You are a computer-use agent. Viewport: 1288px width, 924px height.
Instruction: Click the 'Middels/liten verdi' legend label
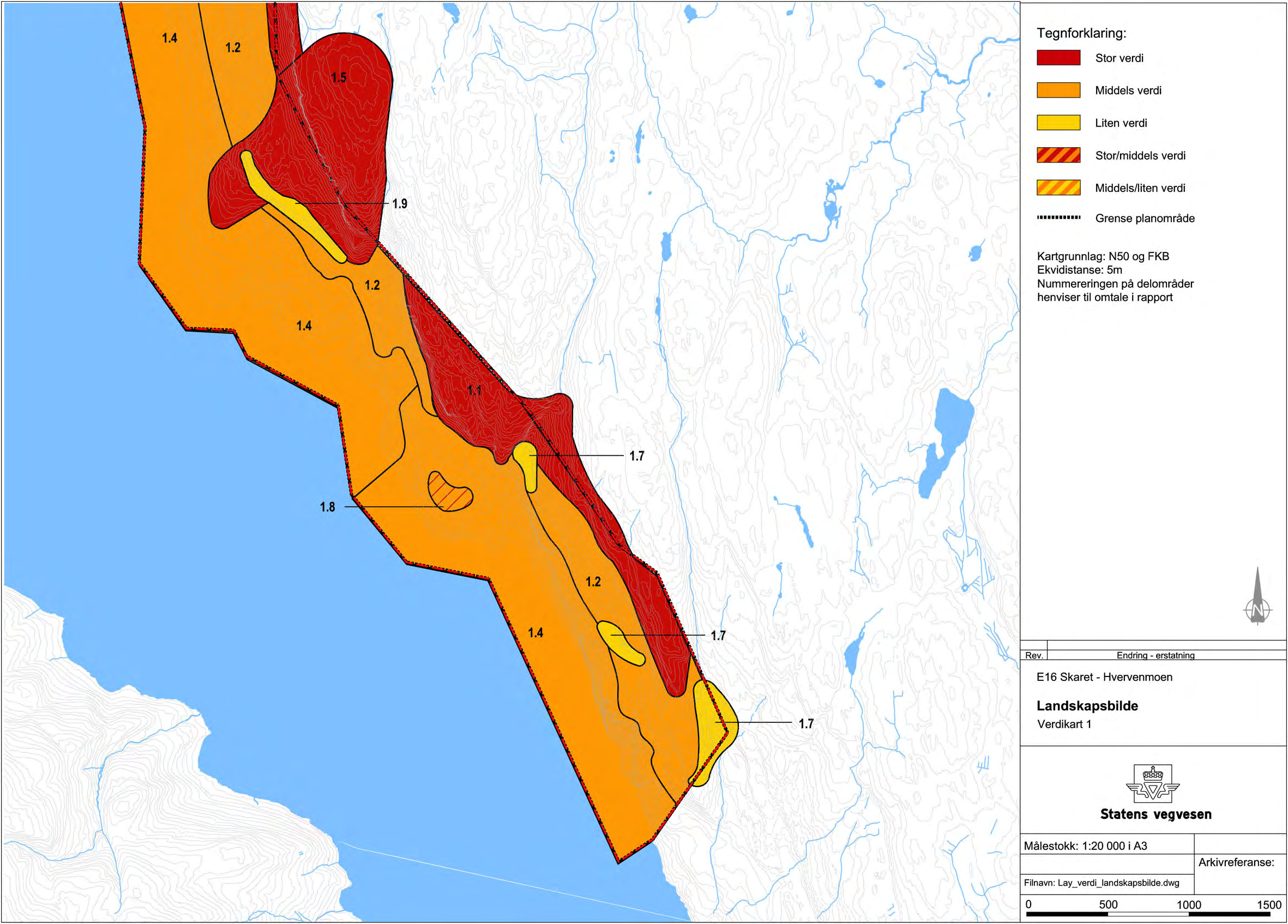click(1140, 188)
